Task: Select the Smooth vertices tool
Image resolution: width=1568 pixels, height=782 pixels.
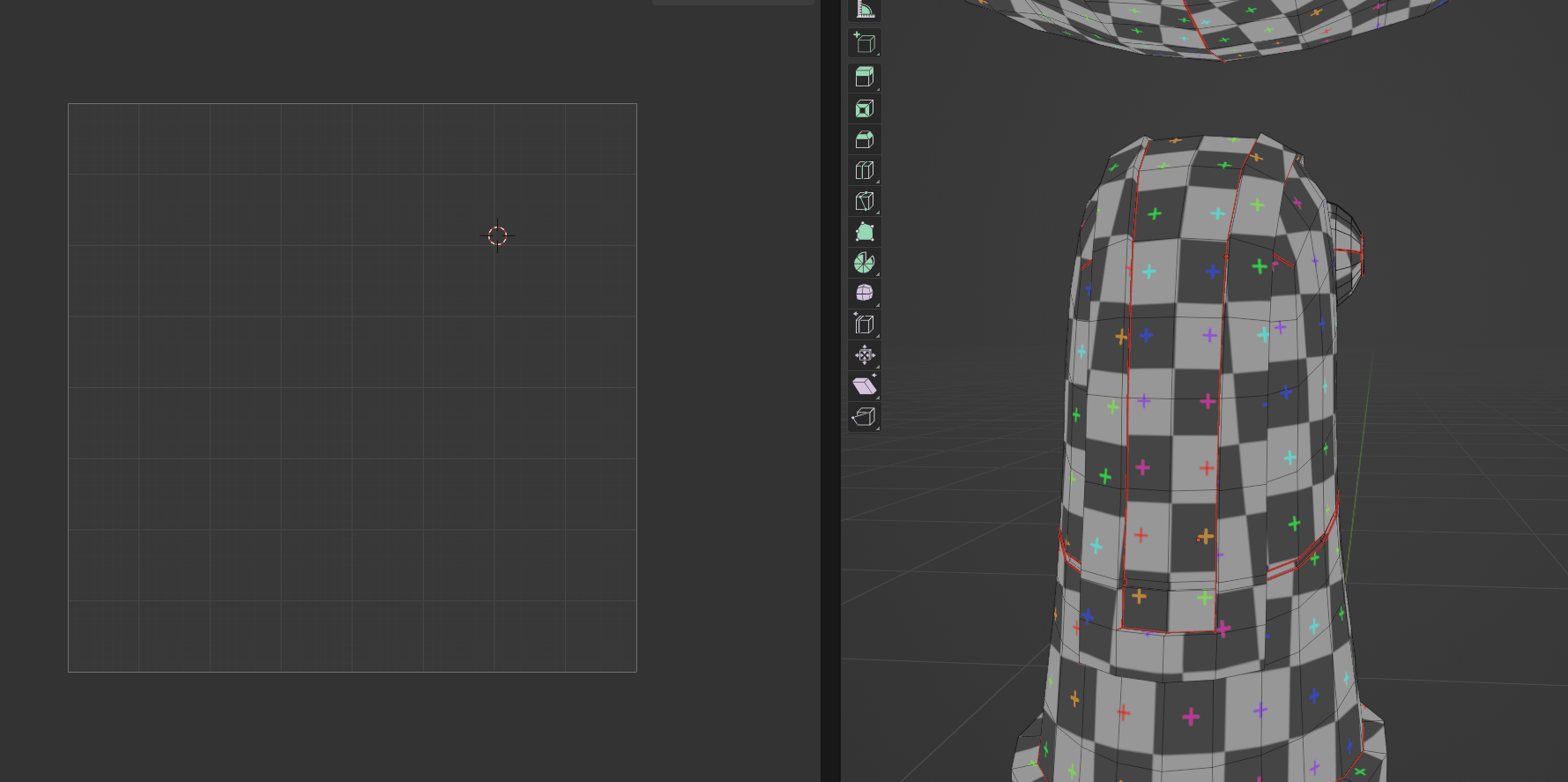Action: tap(865, 294)
